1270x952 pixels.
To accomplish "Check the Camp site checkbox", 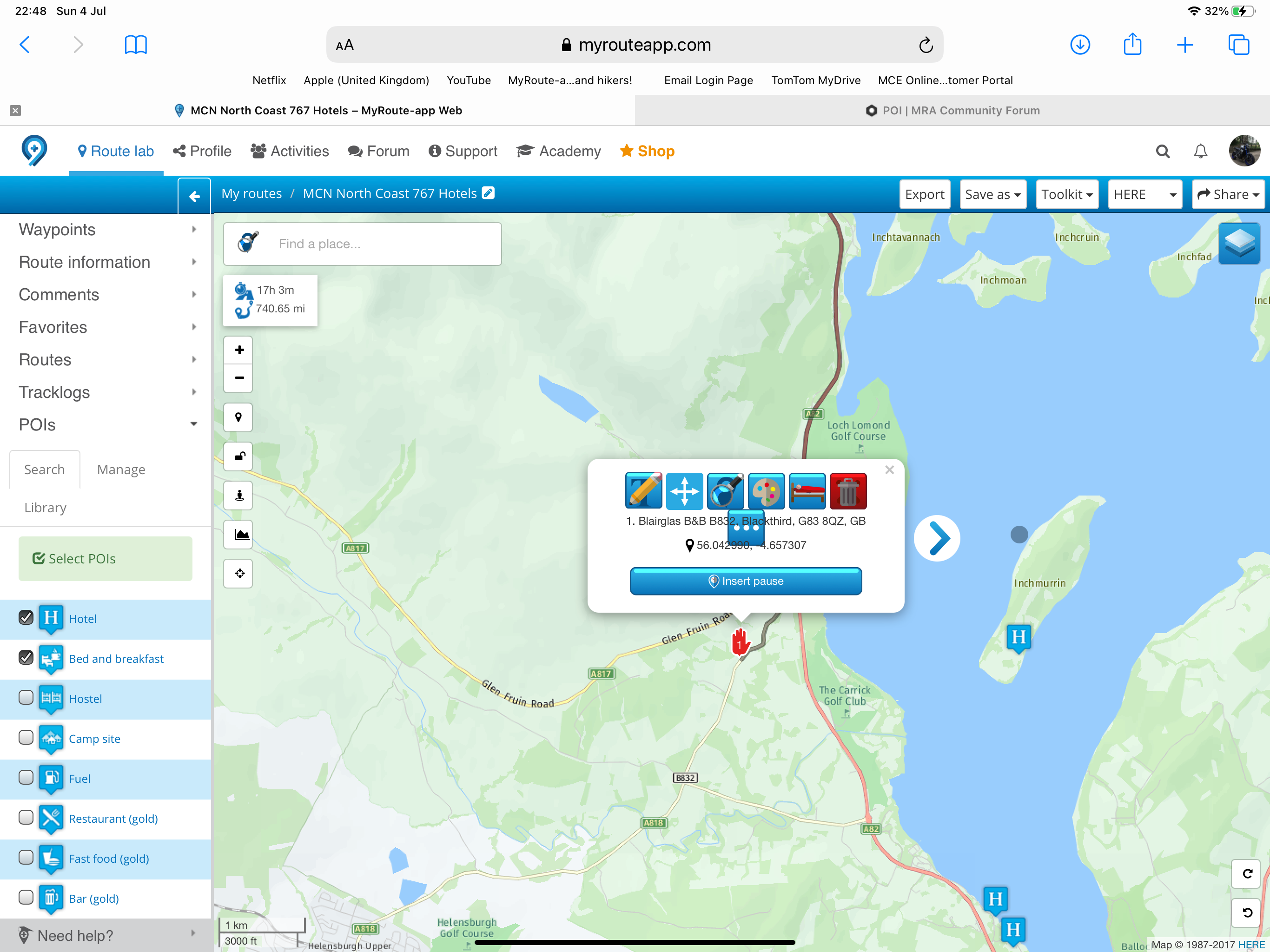I will click(26, 737).
